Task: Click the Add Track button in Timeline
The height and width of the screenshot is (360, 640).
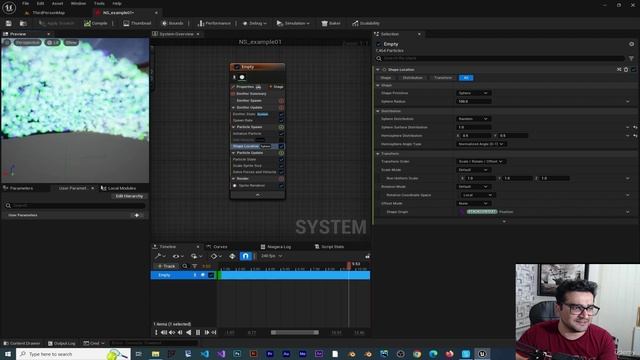Action: click(x=166, y=266)
